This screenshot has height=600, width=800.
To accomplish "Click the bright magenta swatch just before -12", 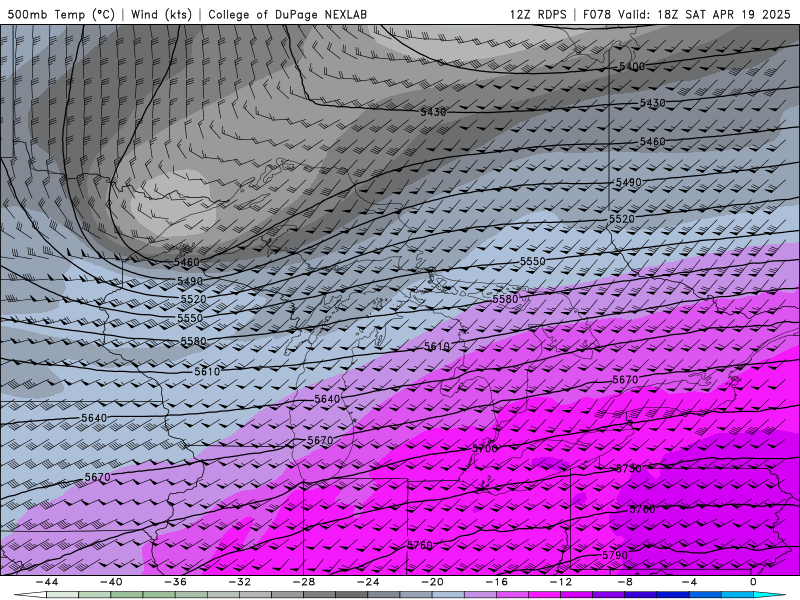I will tap(544, 595).
